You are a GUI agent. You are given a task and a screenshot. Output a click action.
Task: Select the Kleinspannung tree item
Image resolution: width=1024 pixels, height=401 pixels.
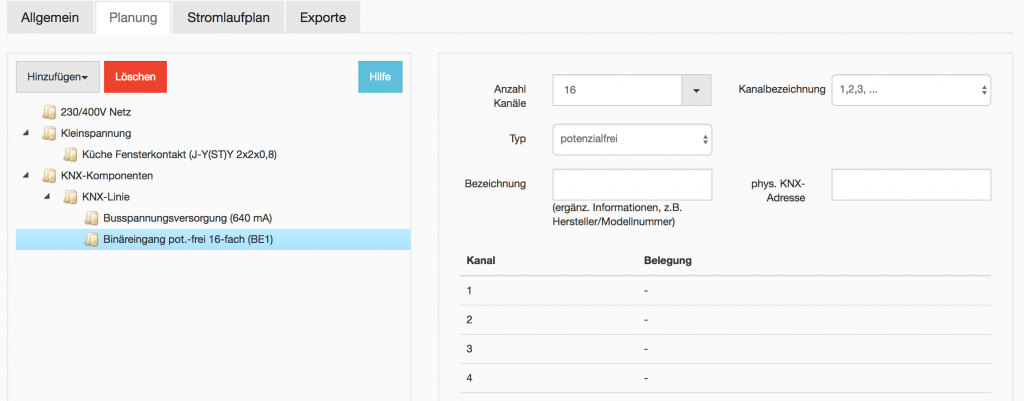tap(96, 133)
